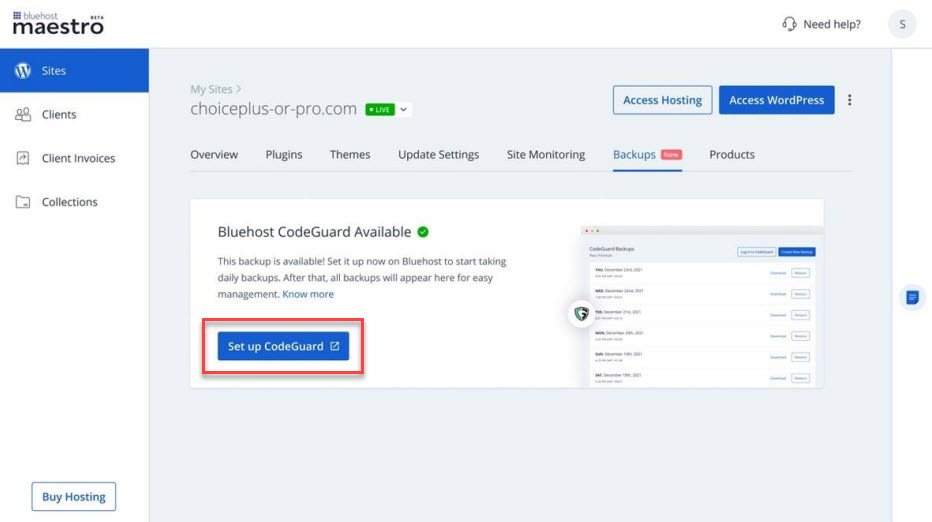Open Client Invoices in sidebar
This screenshot has height=522, width=932.
[78, 158]
